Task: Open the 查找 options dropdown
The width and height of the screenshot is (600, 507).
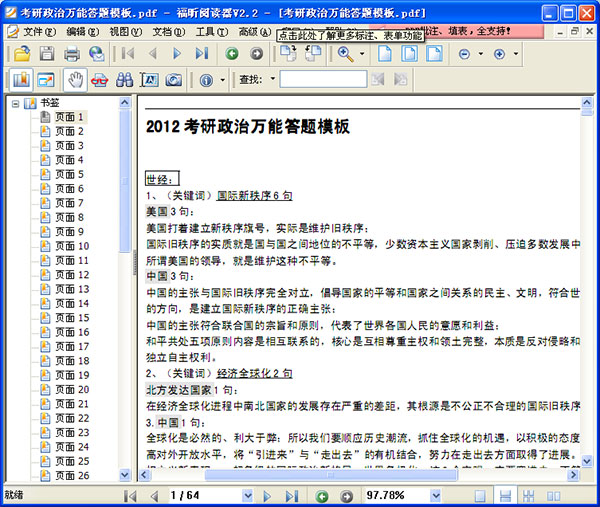Action: [273, 79]
